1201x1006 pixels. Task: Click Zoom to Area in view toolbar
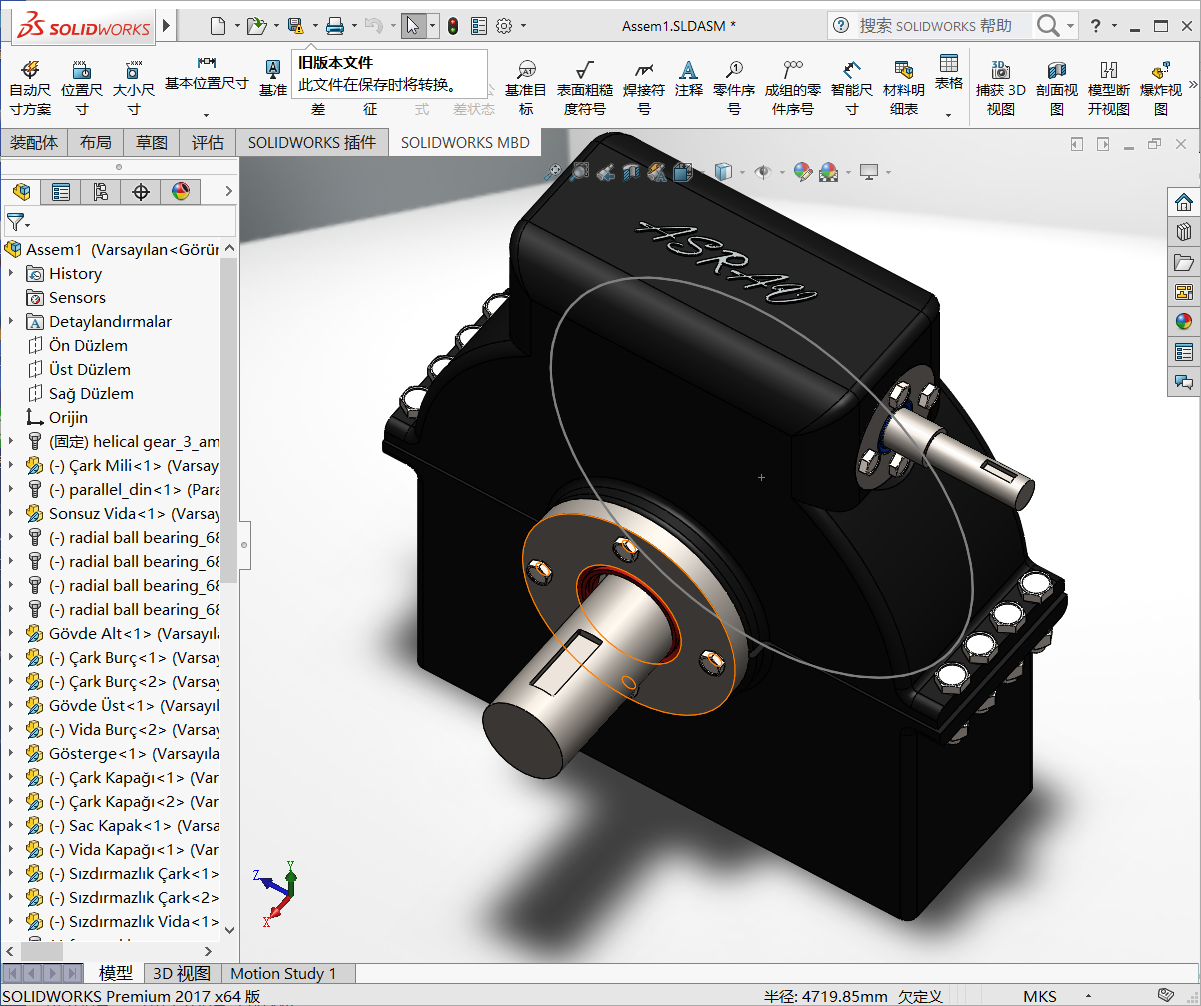(x=579, y=172)
